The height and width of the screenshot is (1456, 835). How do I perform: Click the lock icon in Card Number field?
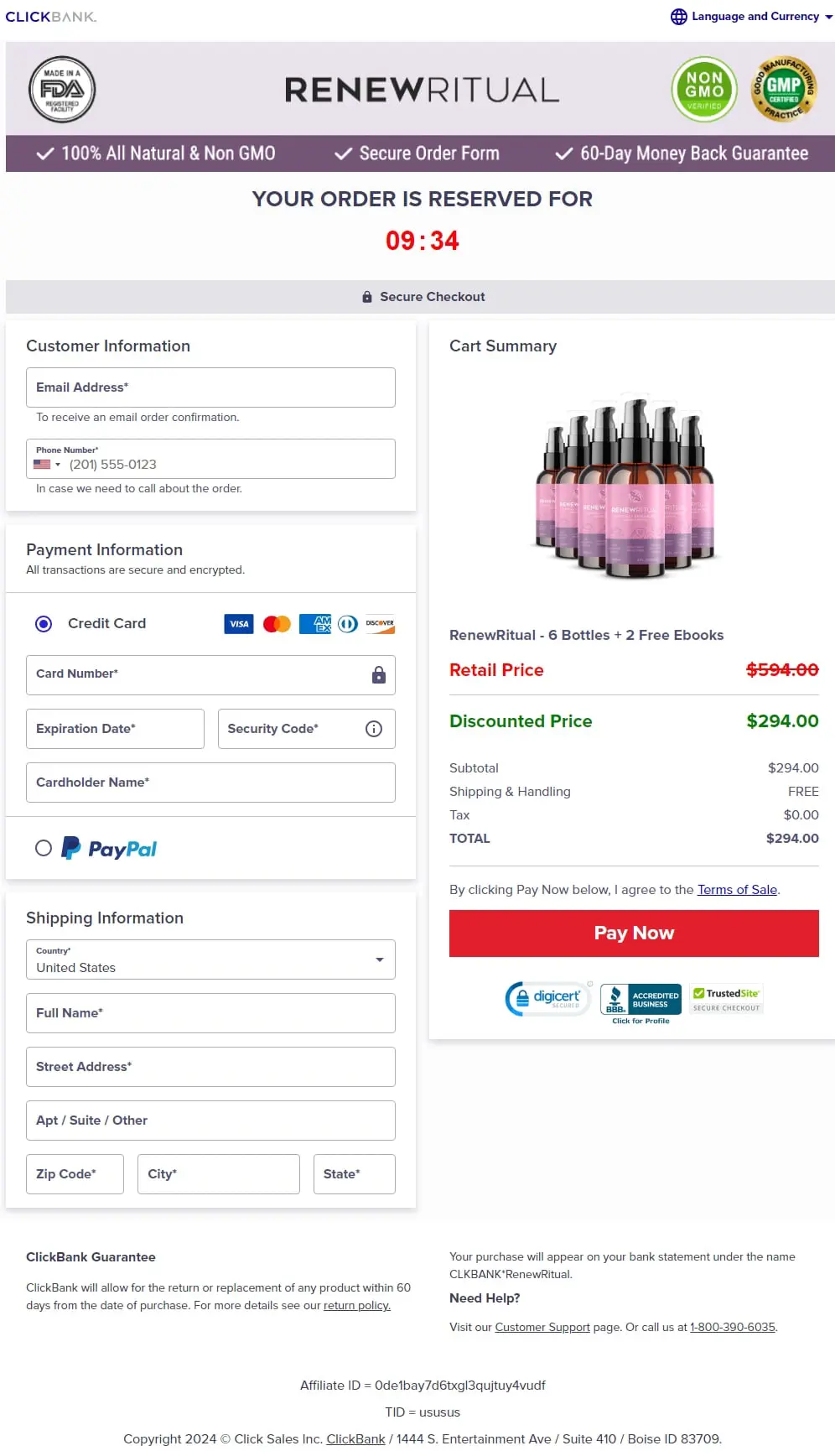378,674
